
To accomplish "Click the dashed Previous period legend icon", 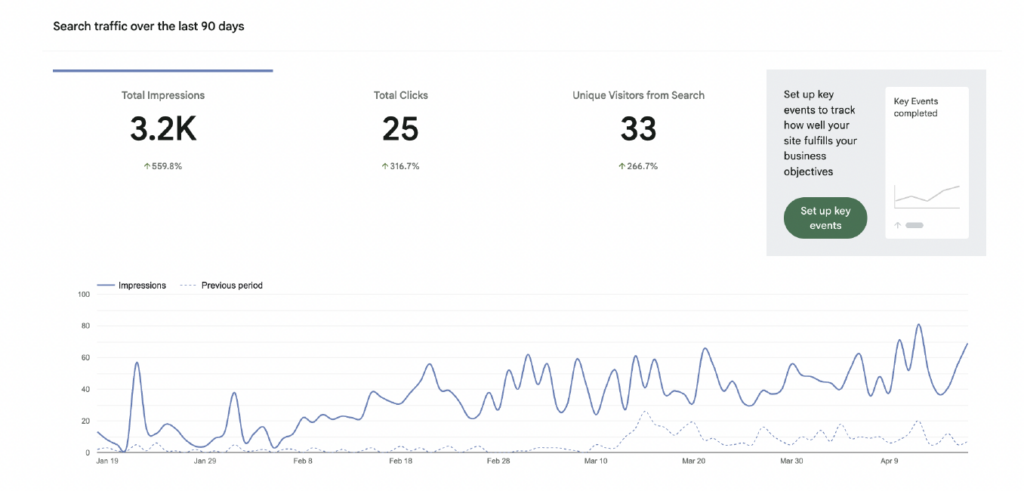I will (x=188, y=285).
